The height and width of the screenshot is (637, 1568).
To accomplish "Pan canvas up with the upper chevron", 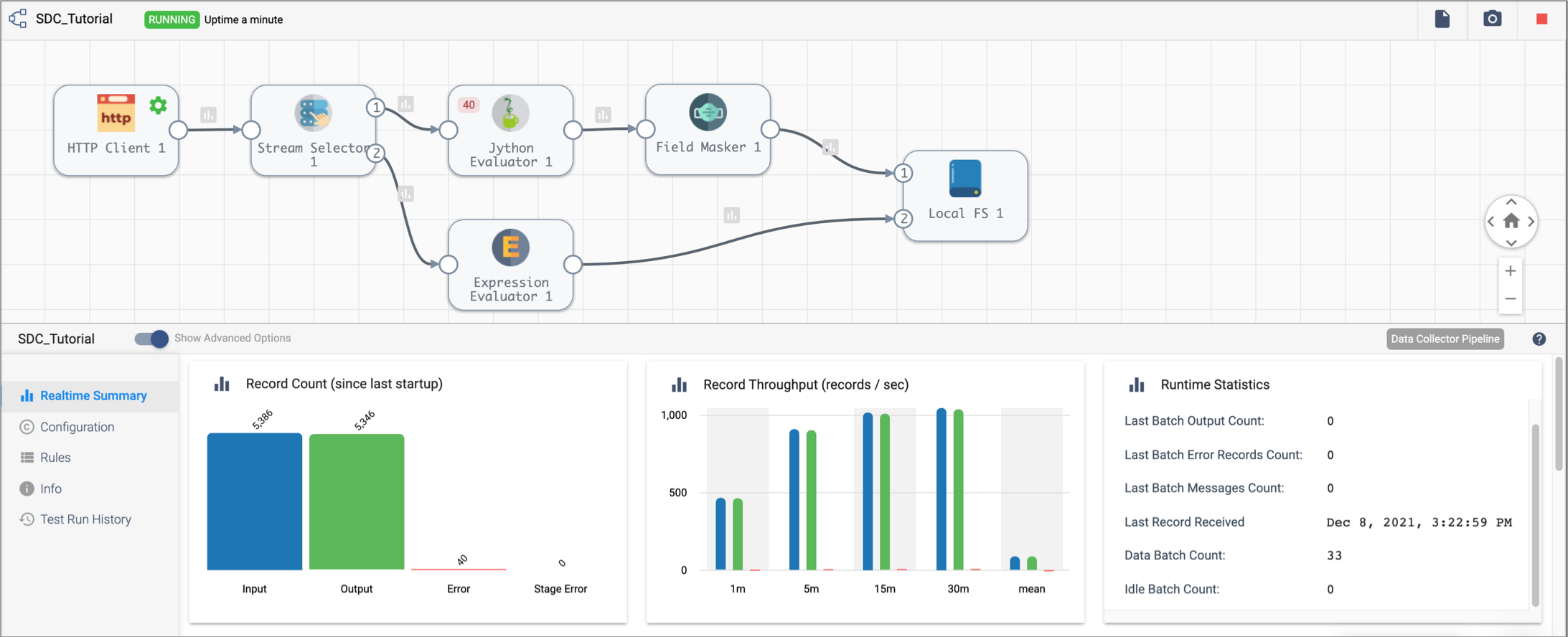I will pos(1511,202).
